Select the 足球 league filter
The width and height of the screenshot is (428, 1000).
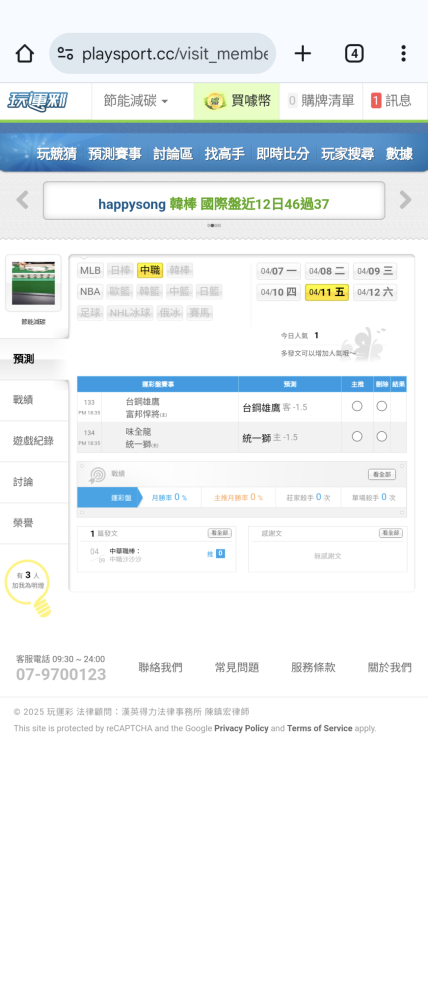(91, 312)
